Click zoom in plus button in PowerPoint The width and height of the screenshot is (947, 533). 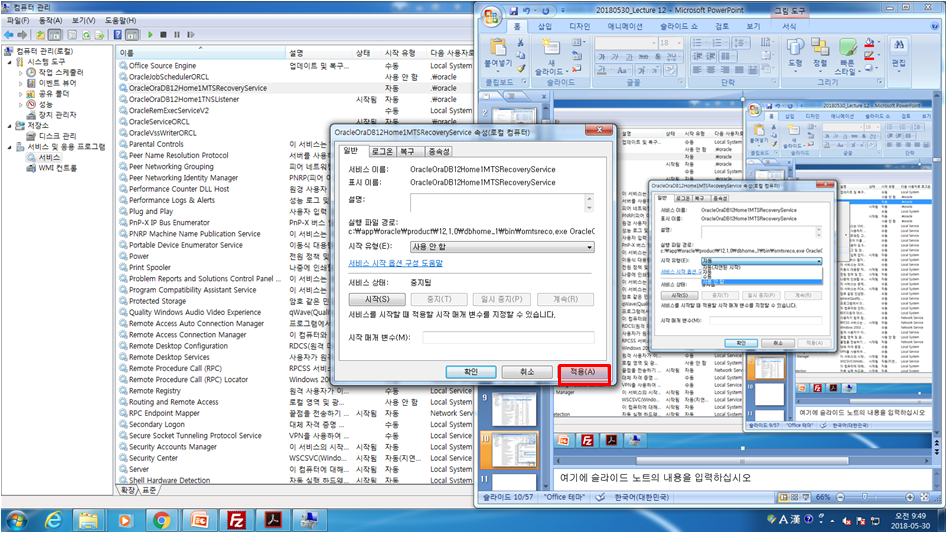(910, 497)
